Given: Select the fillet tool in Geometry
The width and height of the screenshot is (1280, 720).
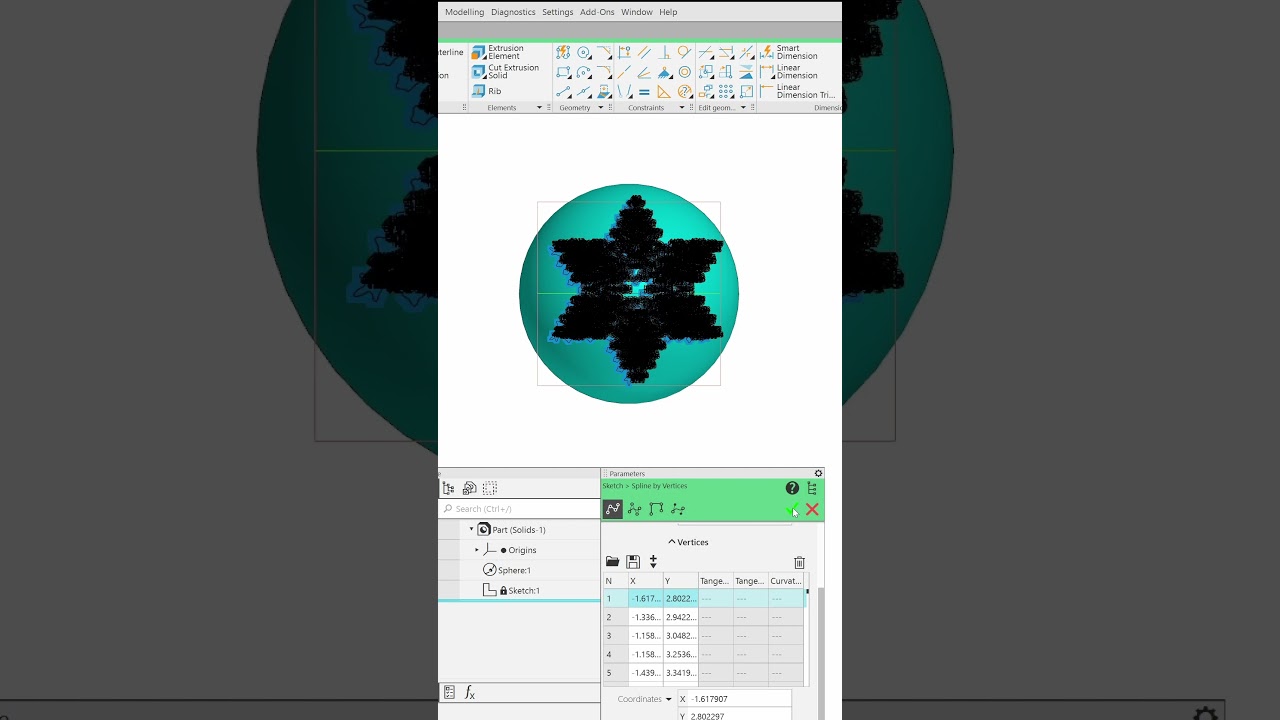Looking at the screenshot, I should (x=603, y=72).
